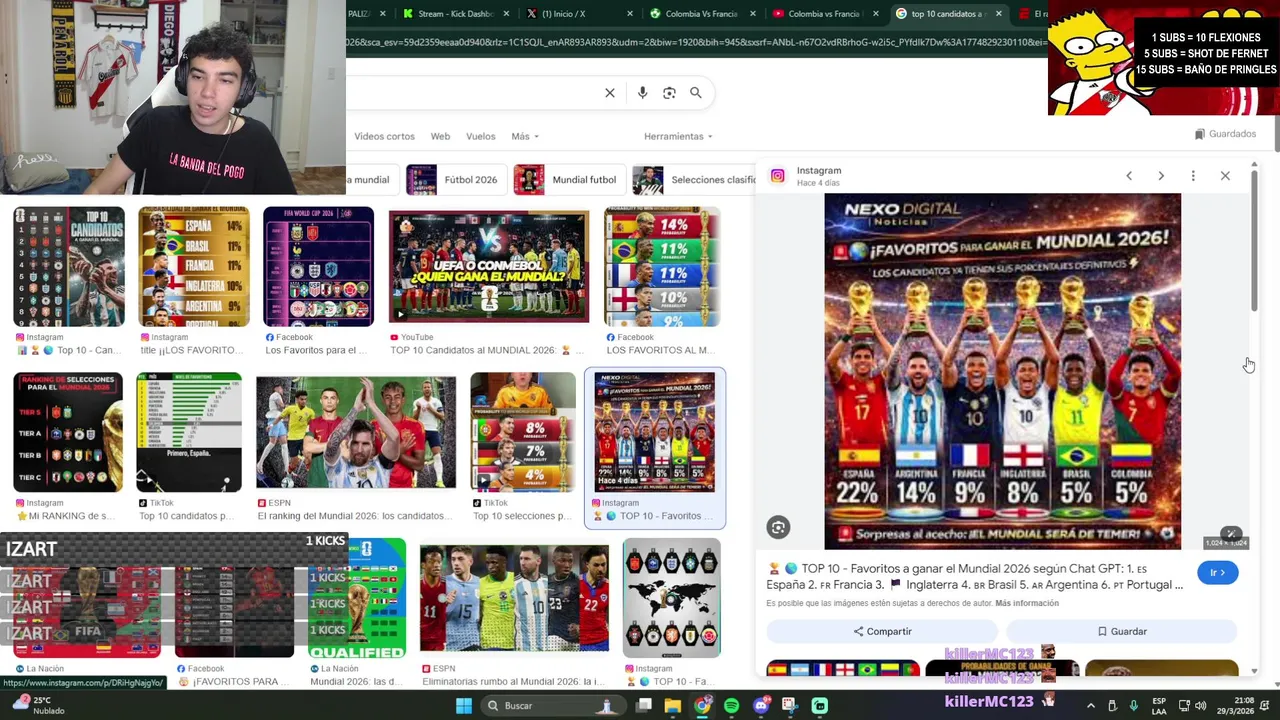Open the Top 10 Candidatos Instagram thumbnail
The height and width of the screenshot is (720, 1280).
(x=69, y=267)
